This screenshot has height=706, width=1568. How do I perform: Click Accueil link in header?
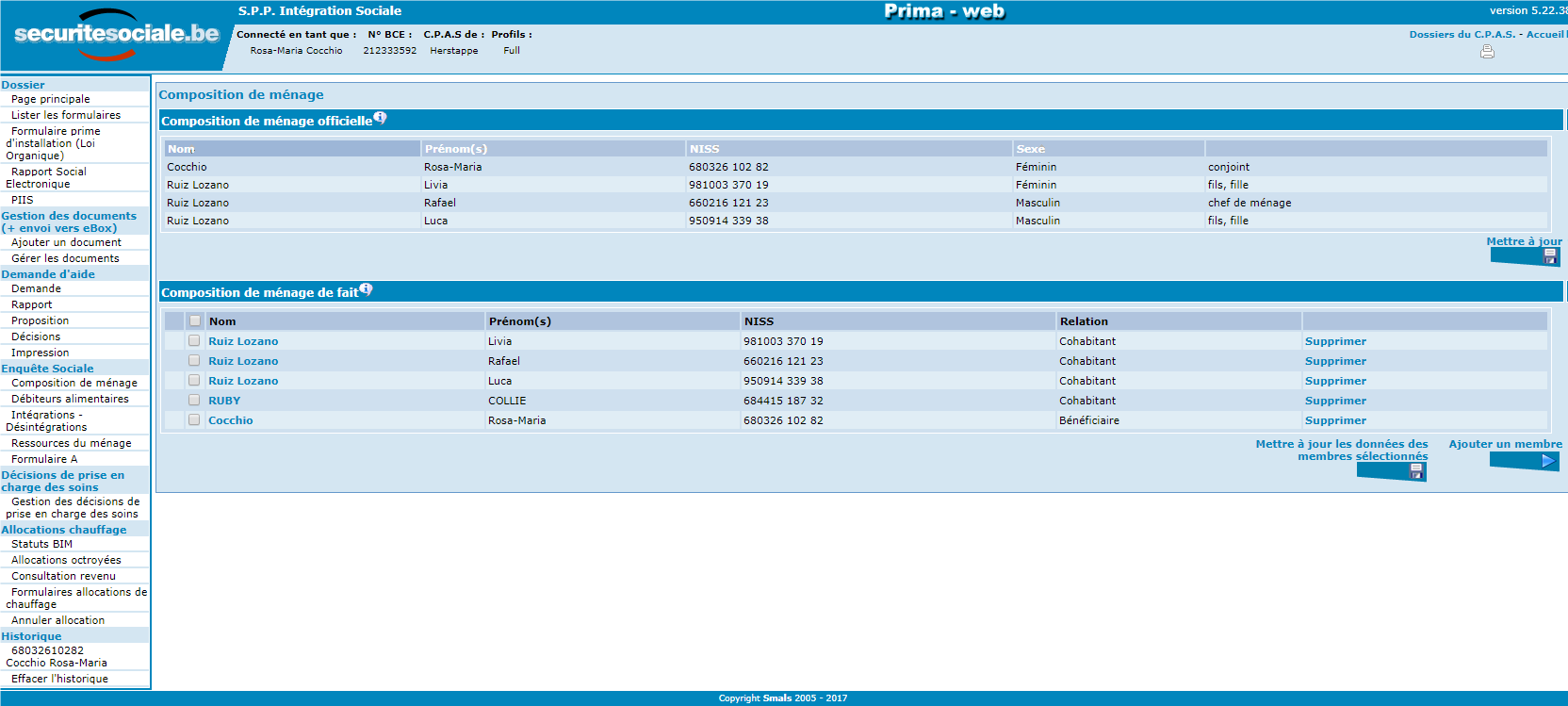pos(1544,34)
